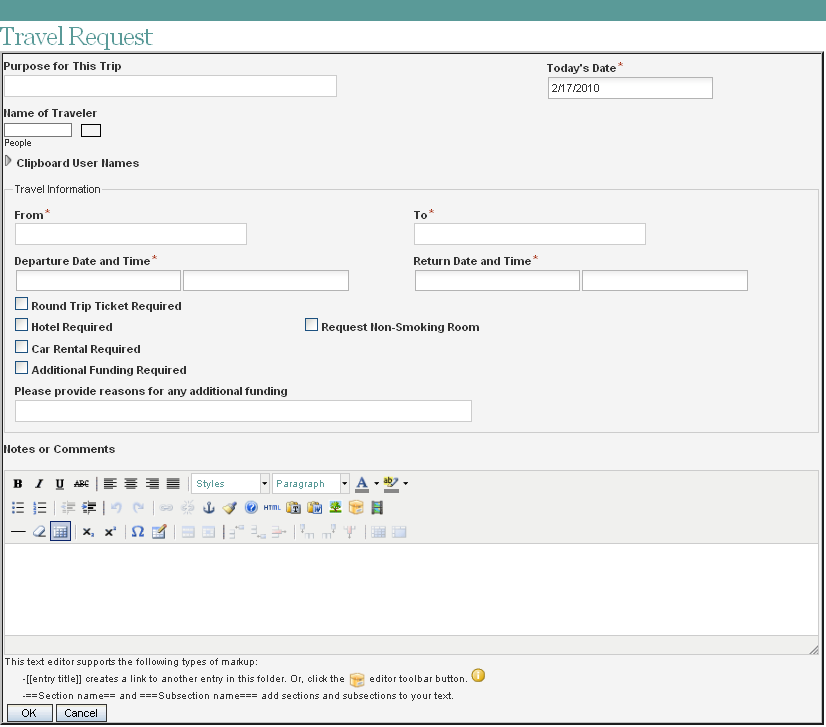This screenshot has width=826, height=727.
Task: Open the text color picker arrow
Action: point(376,484)
